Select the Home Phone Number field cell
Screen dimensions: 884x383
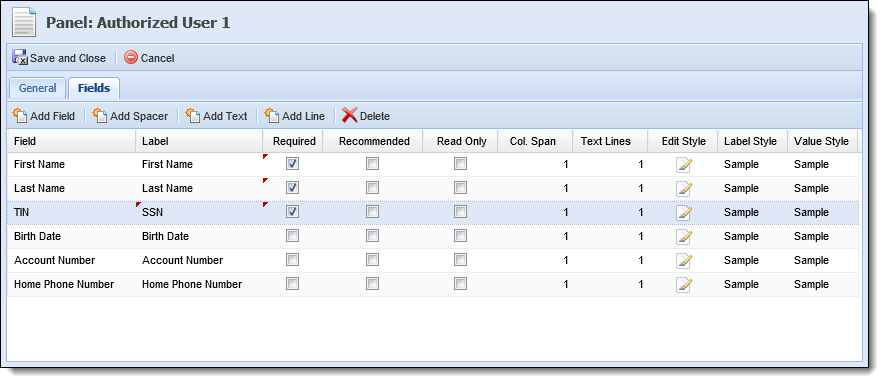pos(71,284)
